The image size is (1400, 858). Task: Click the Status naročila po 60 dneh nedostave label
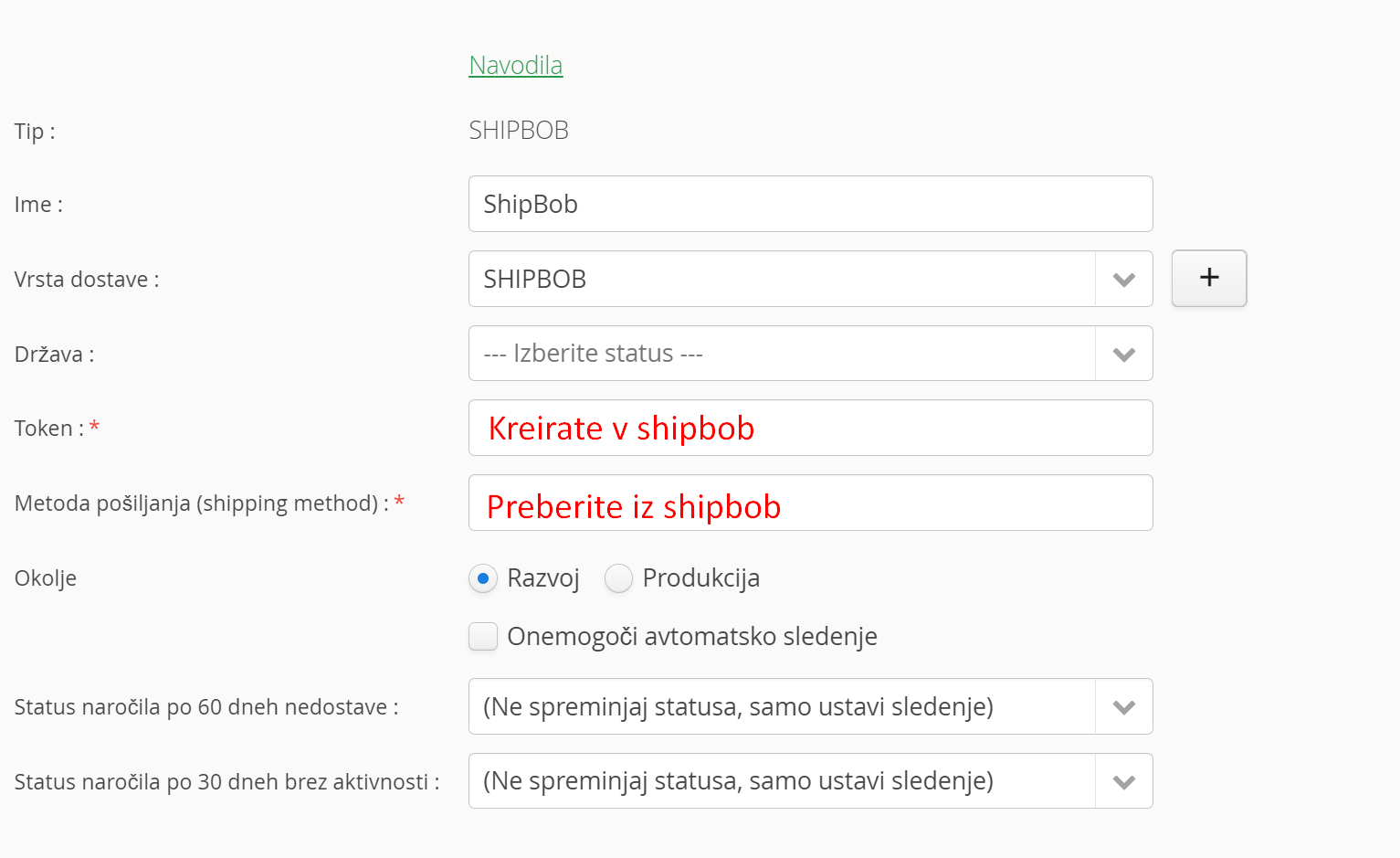tap(206, 707)
